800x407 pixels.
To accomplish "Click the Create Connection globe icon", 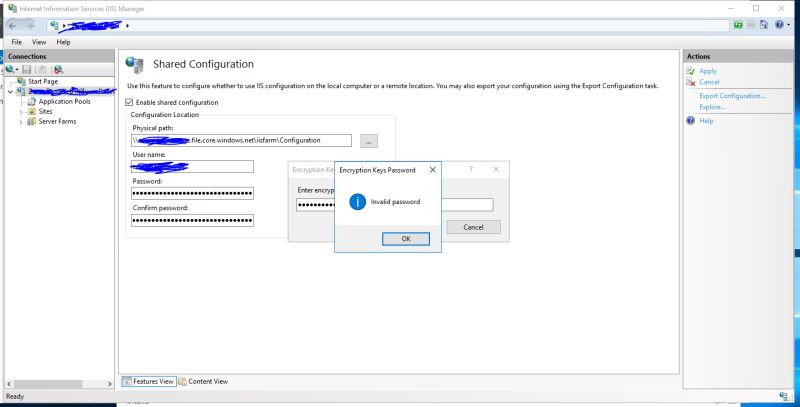I will pyautogui.click(x=10, y=69).
